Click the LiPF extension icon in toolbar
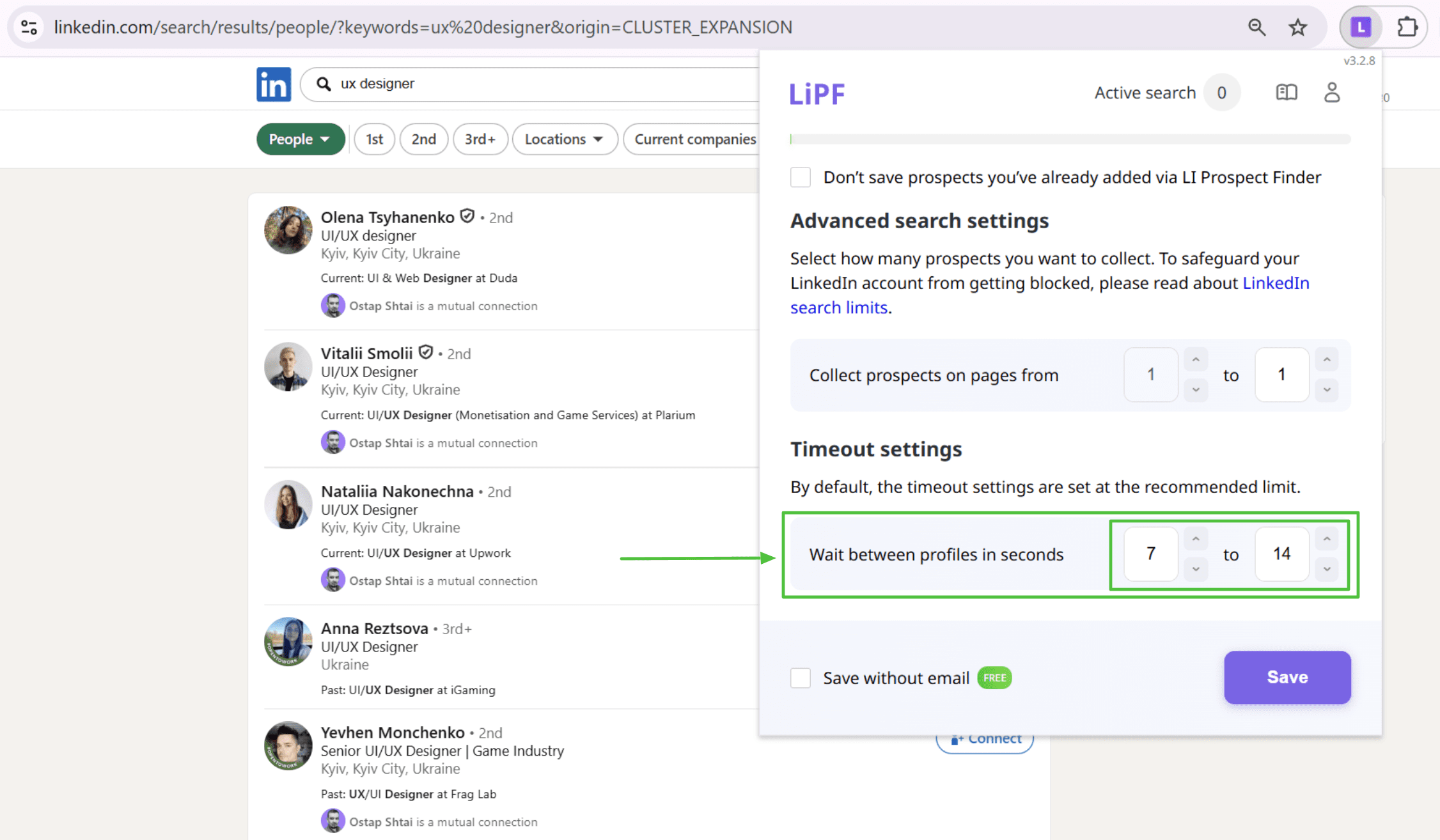Image resolution: width=1440 pixels, height=840 pixels. coord(1361,27)
